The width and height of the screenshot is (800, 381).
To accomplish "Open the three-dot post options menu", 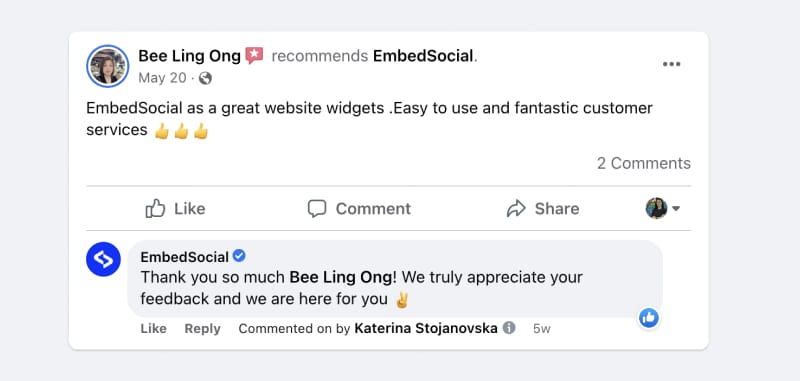I will click(x=671, y=64).
